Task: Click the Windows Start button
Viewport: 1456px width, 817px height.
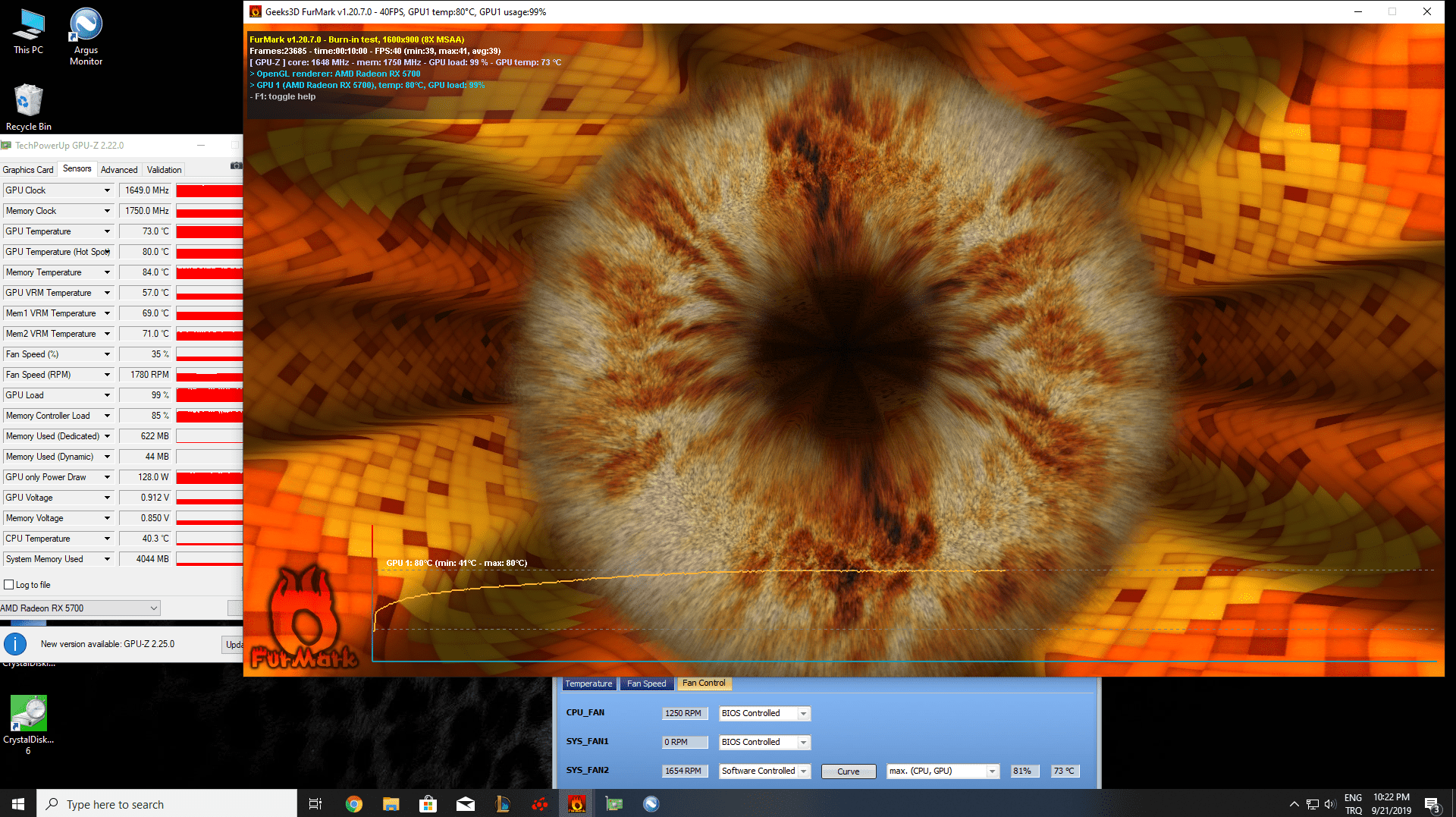Action: pos(18,804)
